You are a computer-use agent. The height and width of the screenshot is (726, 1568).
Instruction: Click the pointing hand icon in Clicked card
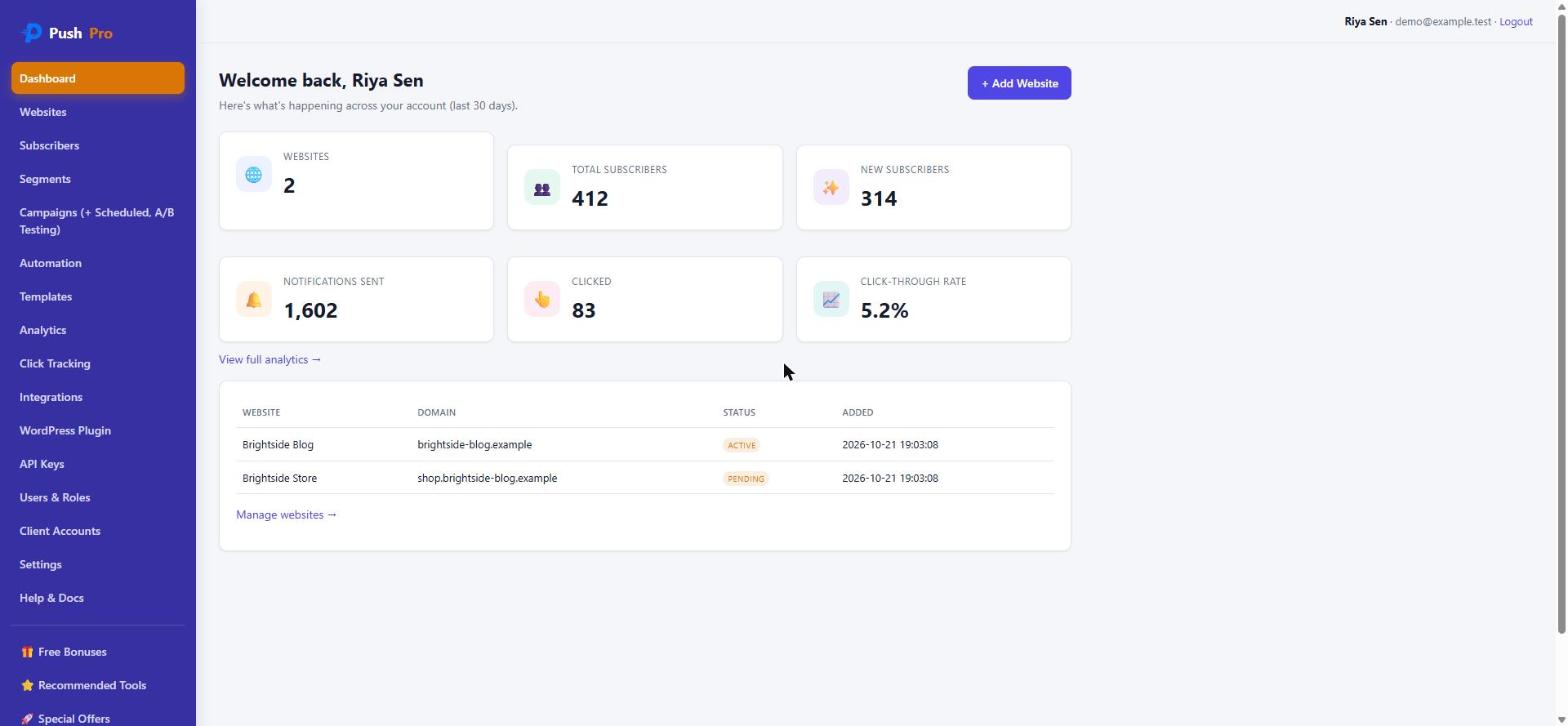(x=542, y=300)
